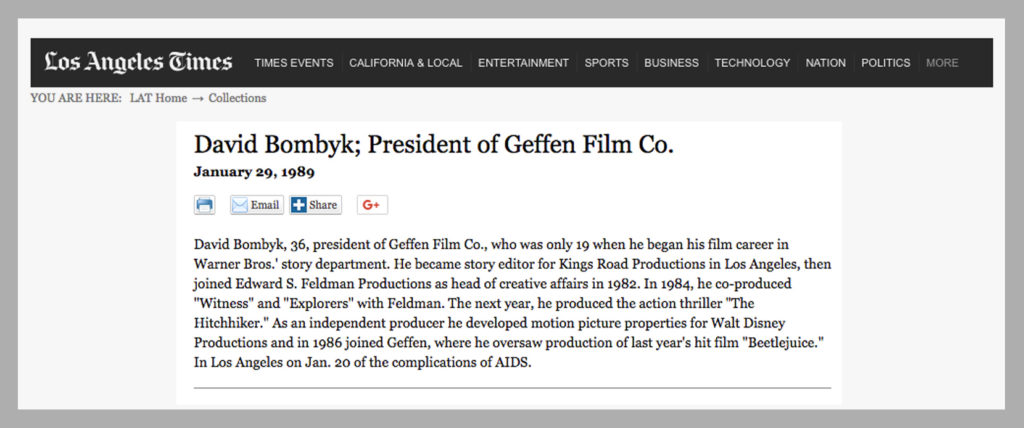Select SPORTS in the navigation bar

tap(607, 63)
